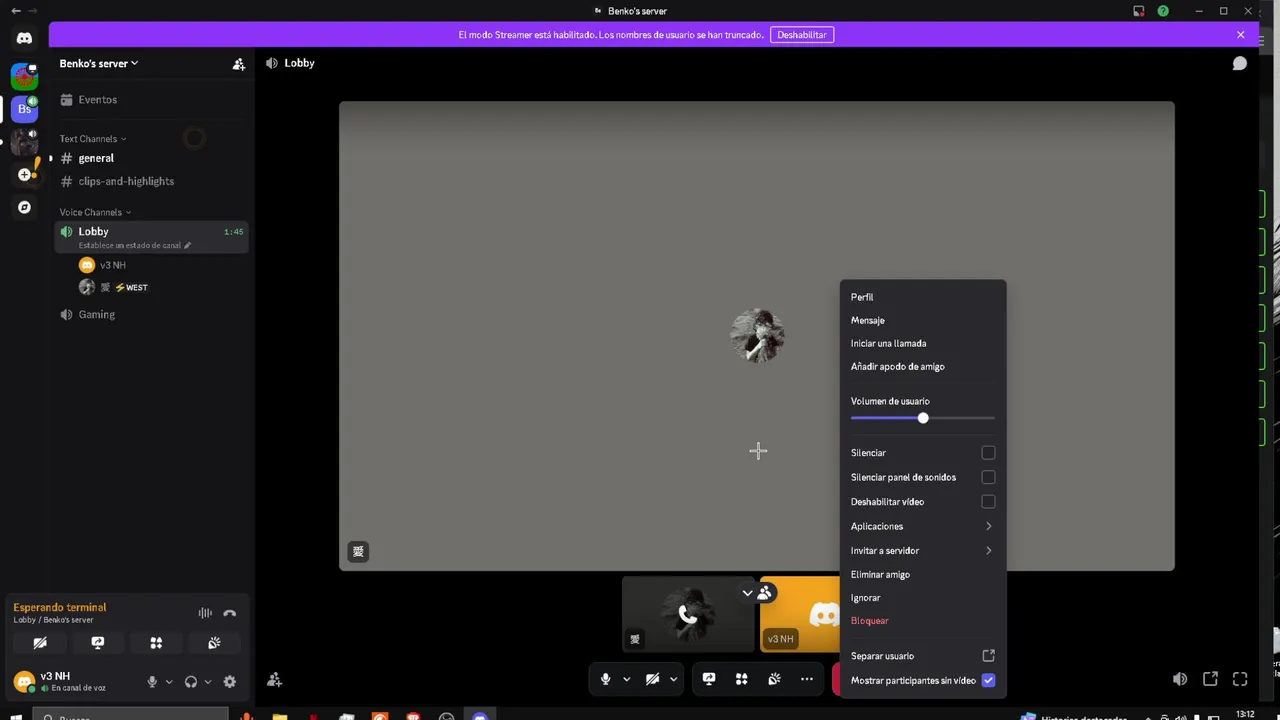Pop out the call window icon
The image size is (1280, 720).
point(1210,679)
